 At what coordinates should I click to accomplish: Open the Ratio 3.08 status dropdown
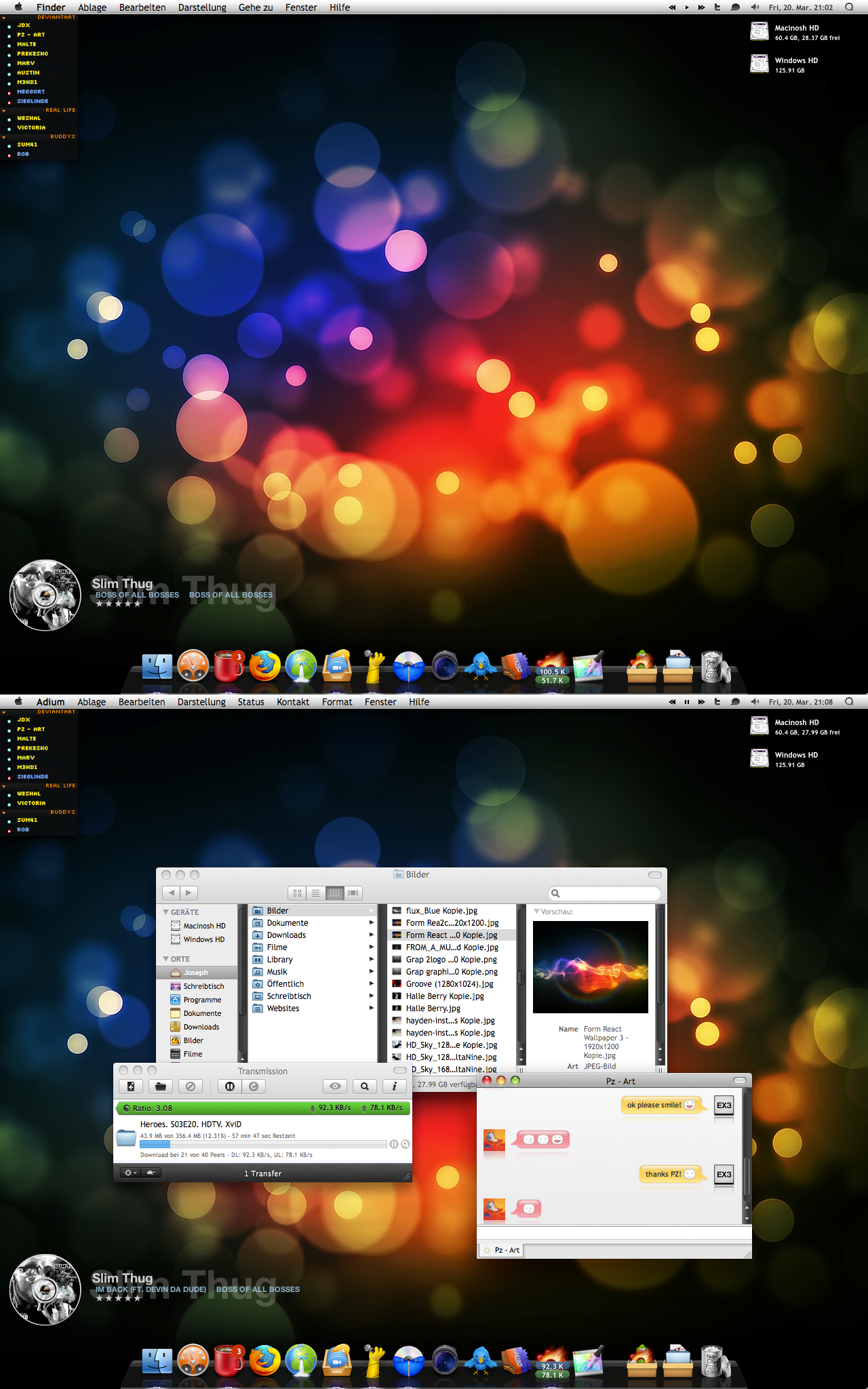coord(147,1108)
